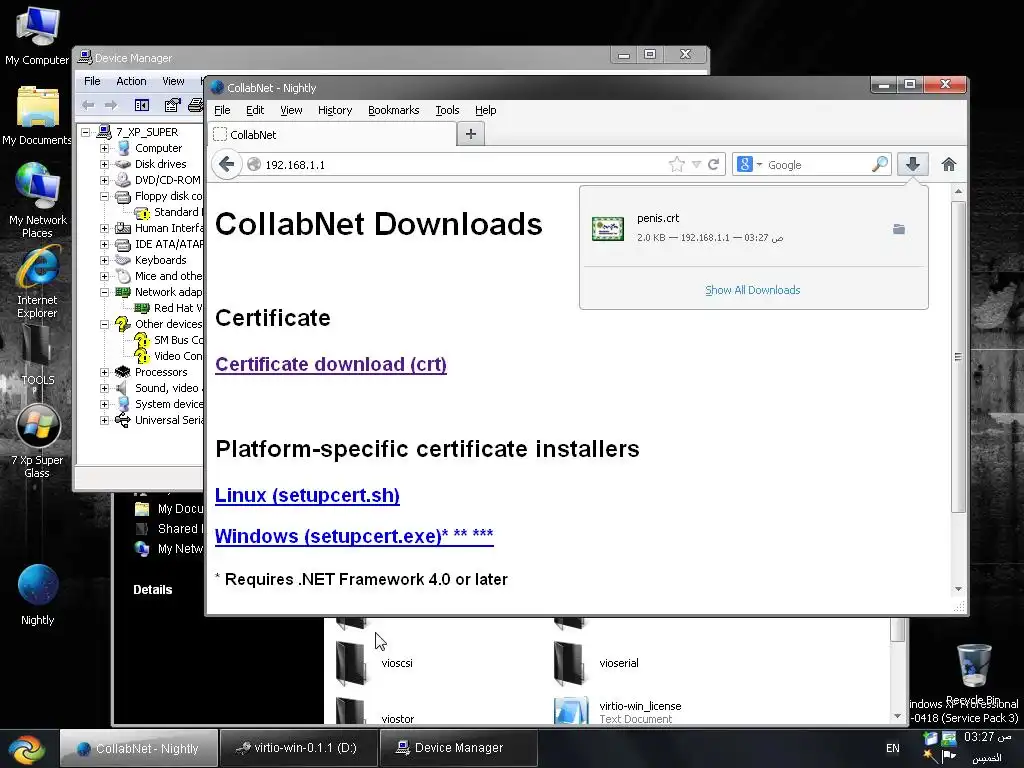Viewport: 1024px width, 768px height.
Task: Expand Computer node in Device Manager
Action: 104,148
